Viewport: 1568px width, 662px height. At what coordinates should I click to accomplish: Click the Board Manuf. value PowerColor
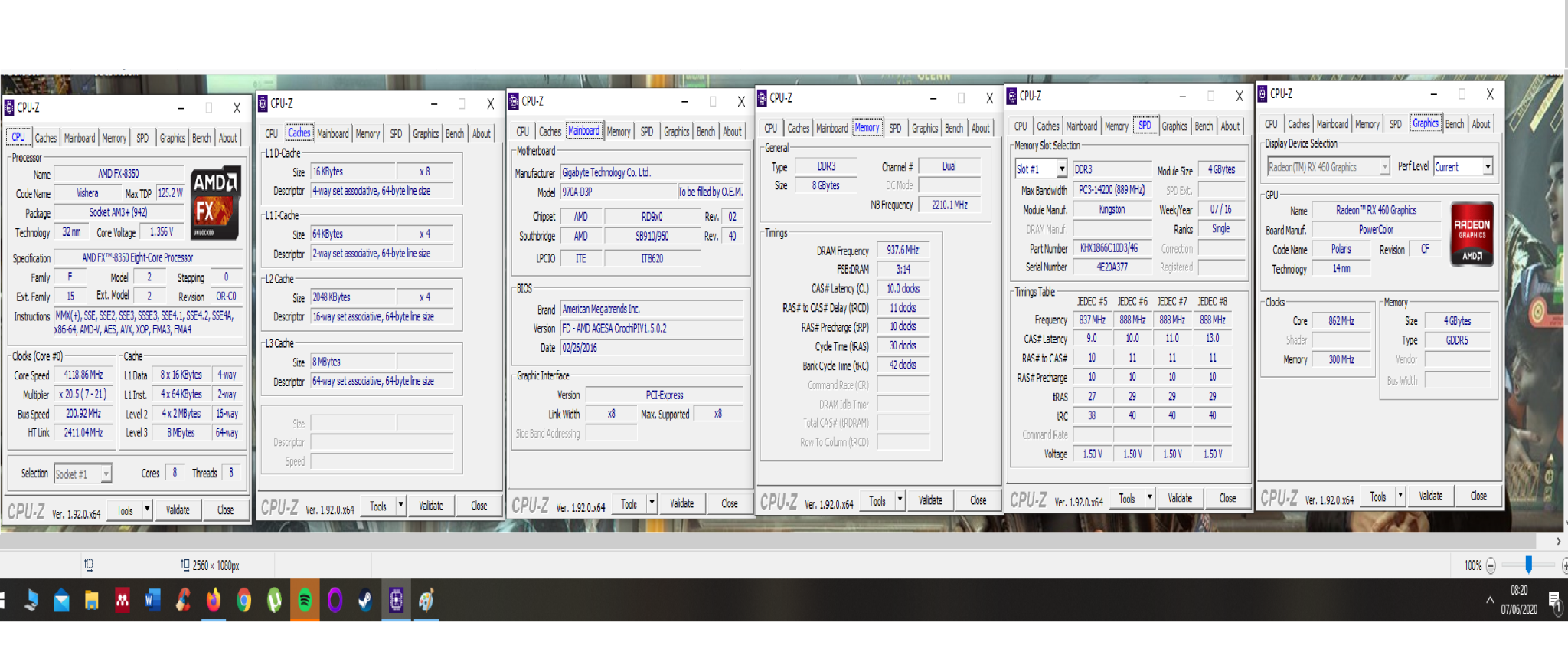[1377, 230]
